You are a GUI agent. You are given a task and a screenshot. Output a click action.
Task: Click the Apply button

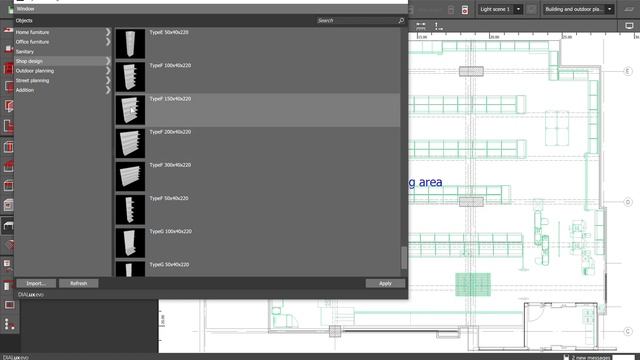click(385, 283)
